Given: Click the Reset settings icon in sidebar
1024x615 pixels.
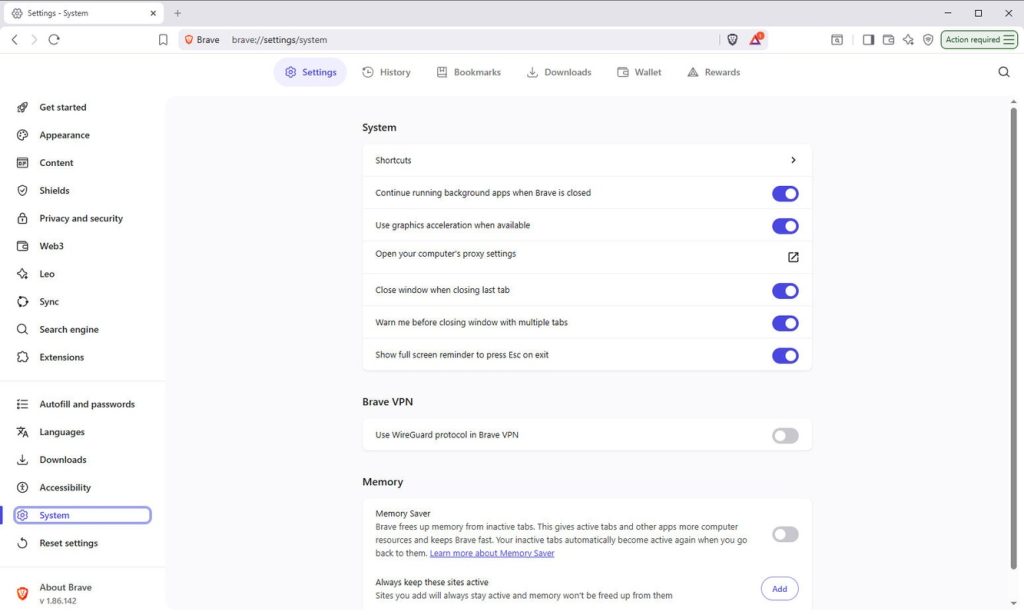Looking at the screenshot, I should pyautogui.click(x=22, y=543).
